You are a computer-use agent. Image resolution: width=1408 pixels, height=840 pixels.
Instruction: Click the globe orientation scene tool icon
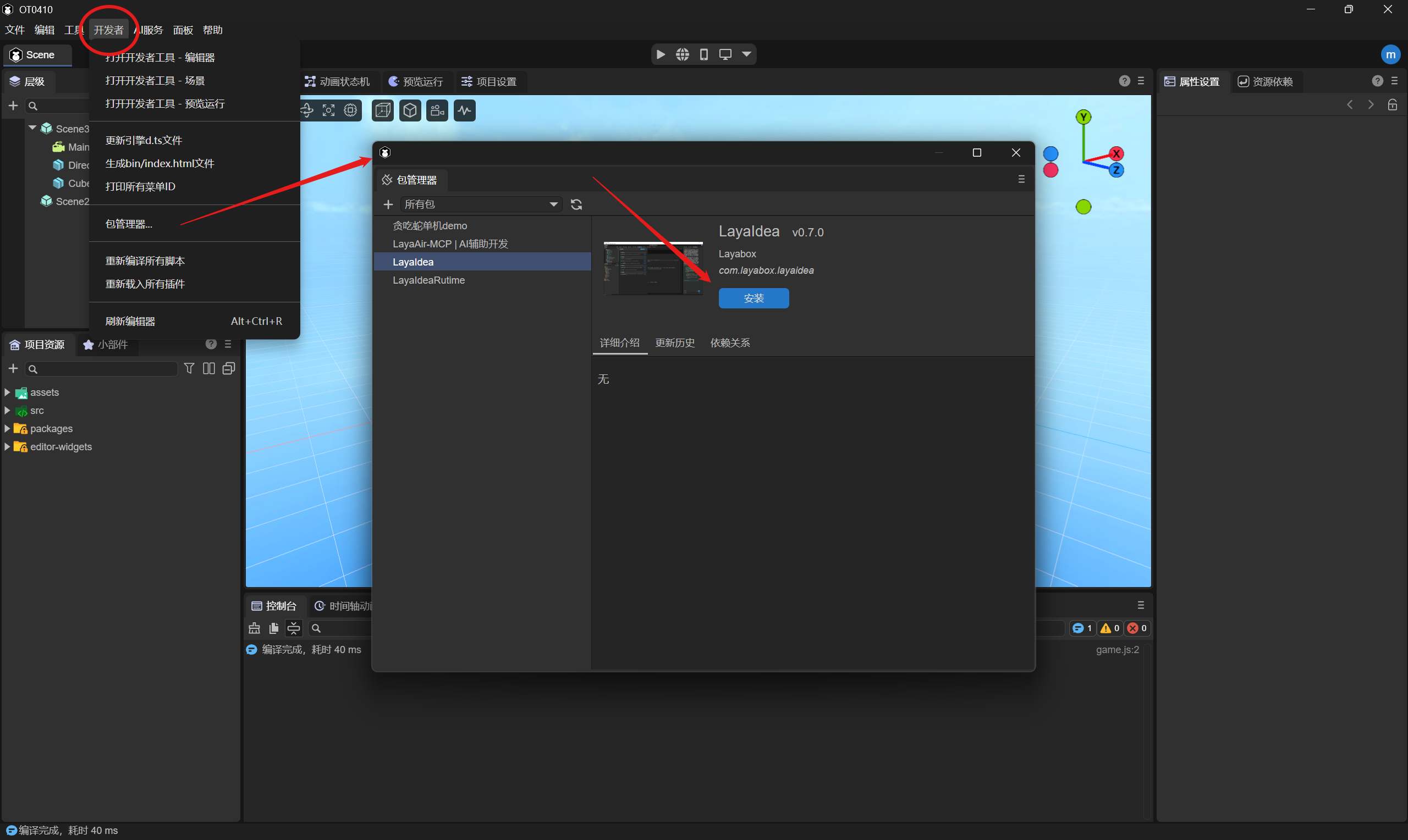click(350, 110)
